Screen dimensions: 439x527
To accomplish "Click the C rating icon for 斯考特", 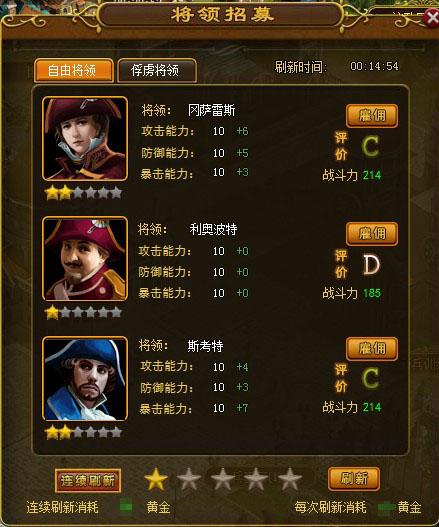I will (x=371, y=378).
